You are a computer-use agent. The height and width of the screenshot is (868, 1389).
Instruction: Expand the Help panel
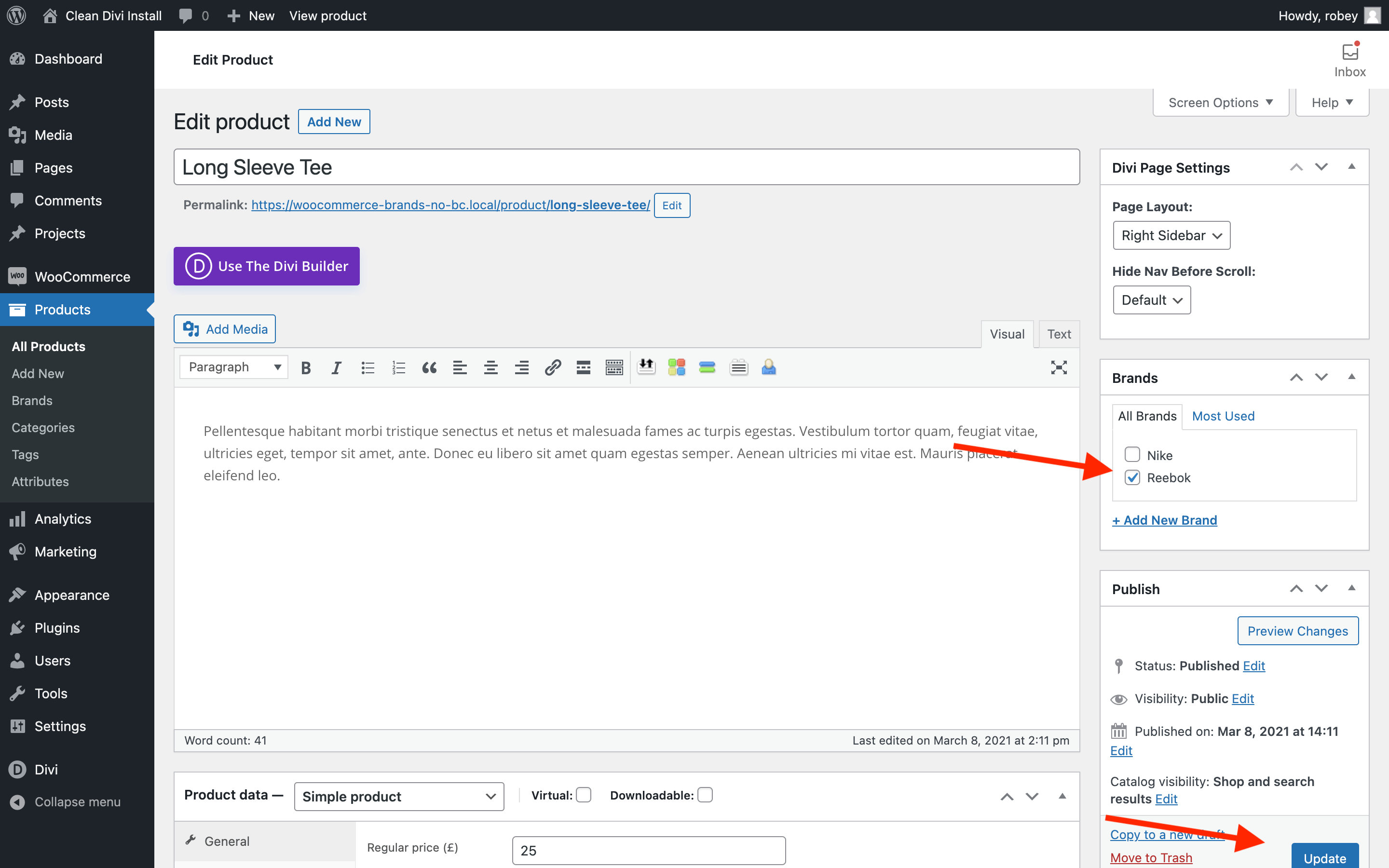tap(1332, 103)
